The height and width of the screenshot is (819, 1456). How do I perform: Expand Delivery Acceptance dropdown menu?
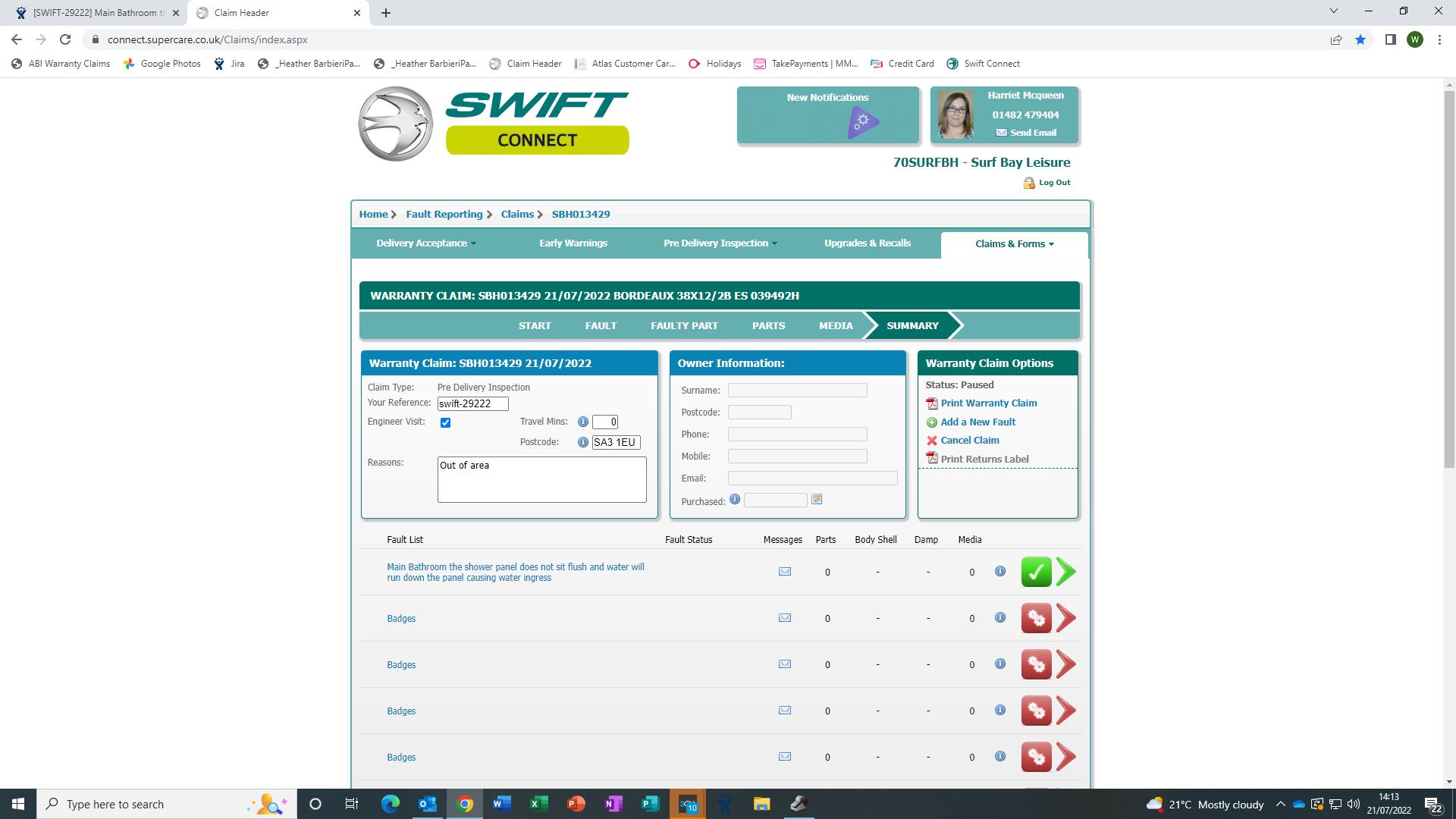click(426, 243)
